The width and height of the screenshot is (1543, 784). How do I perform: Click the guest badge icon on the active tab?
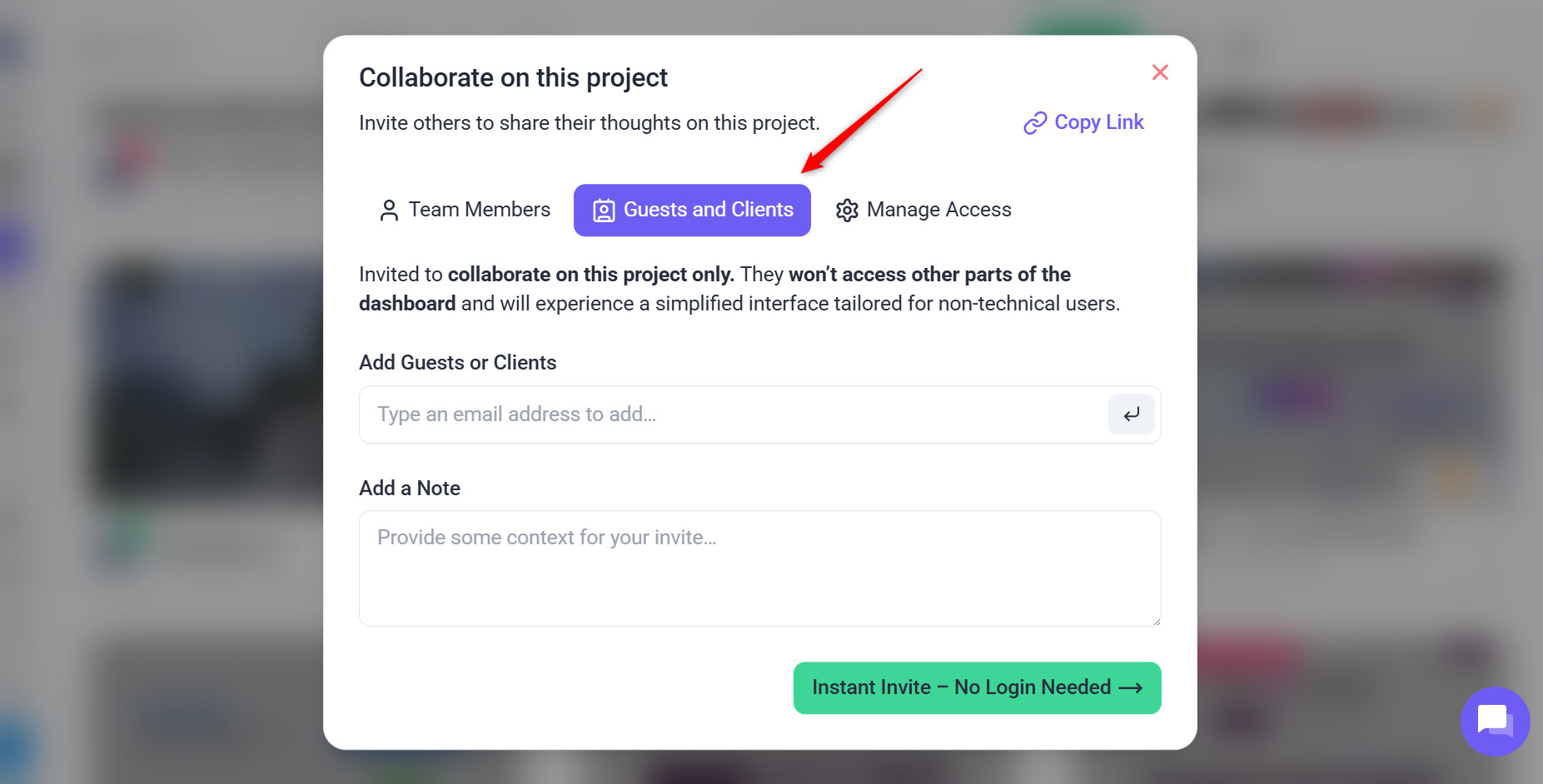click(x=604, y=211)
